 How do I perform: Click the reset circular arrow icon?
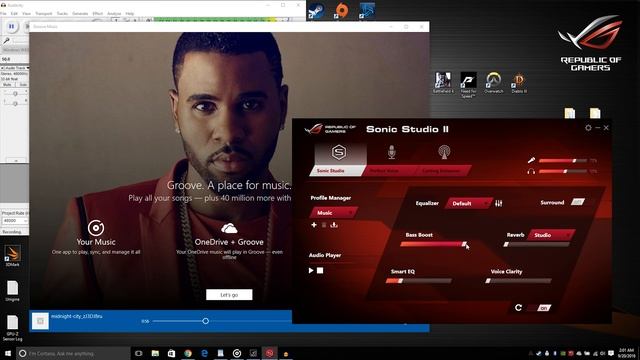(x=518, y=307)
